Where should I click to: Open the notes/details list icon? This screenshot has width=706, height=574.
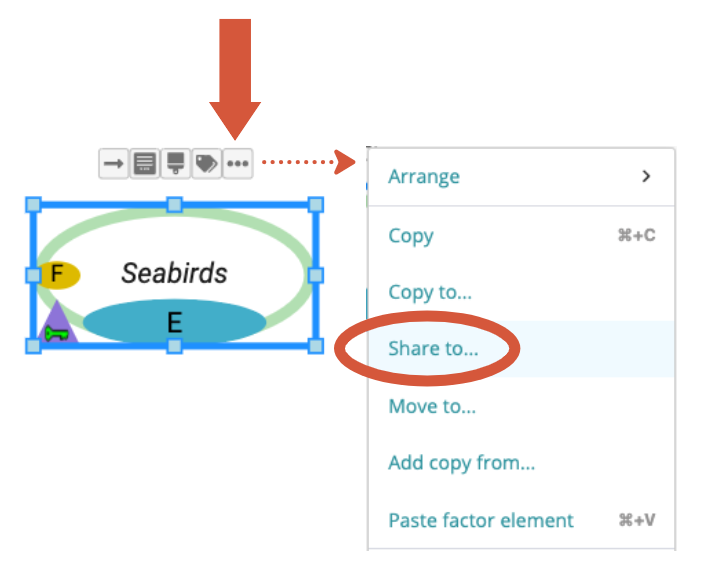pyautogui.click(x=145, y=164)
